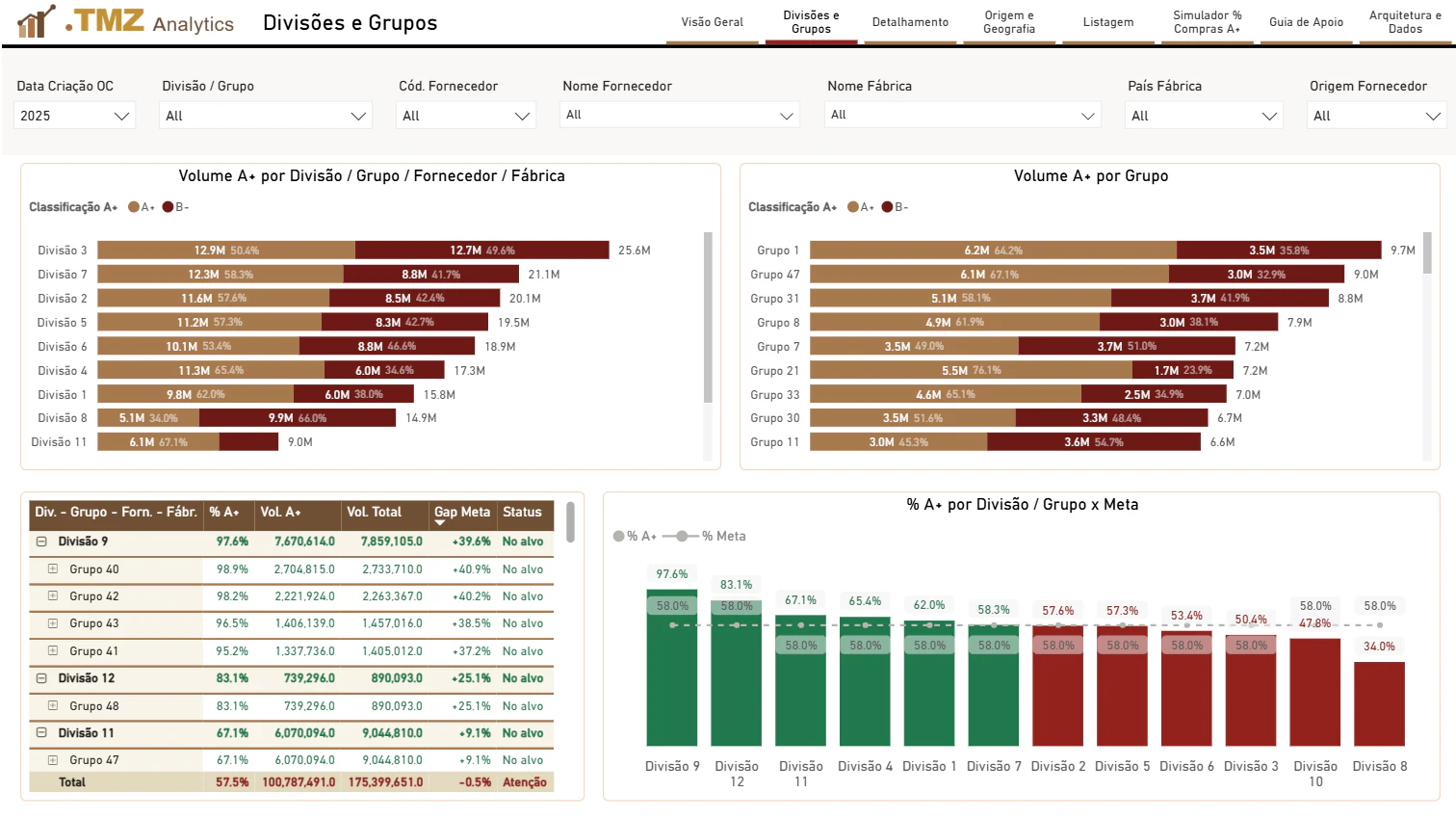1456x819 pixels.
Task: Go to the Origem e Geografia tab
Action: point(1009,22)
